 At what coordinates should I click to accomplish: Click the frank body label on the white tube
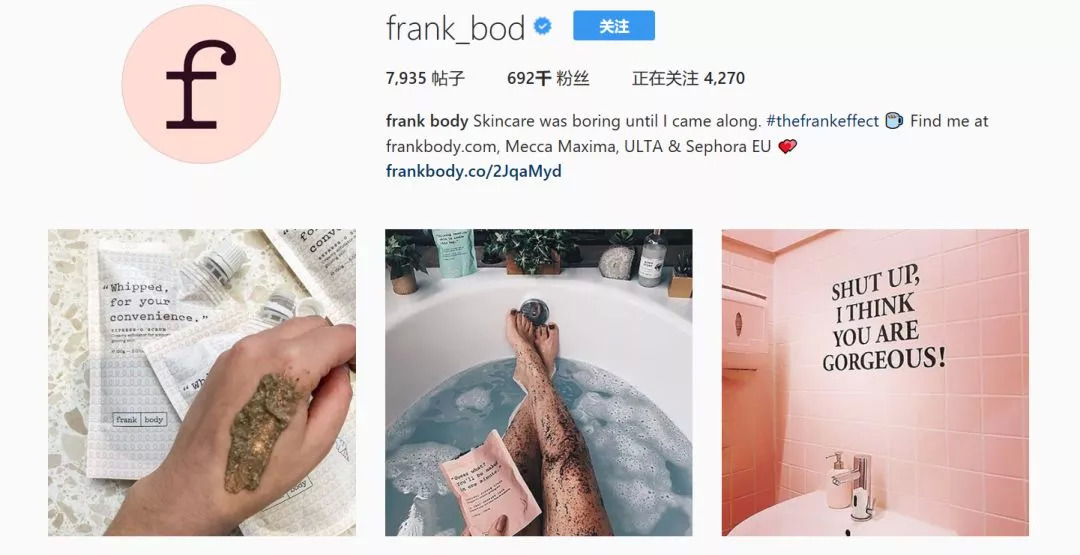tap(140, 419)
